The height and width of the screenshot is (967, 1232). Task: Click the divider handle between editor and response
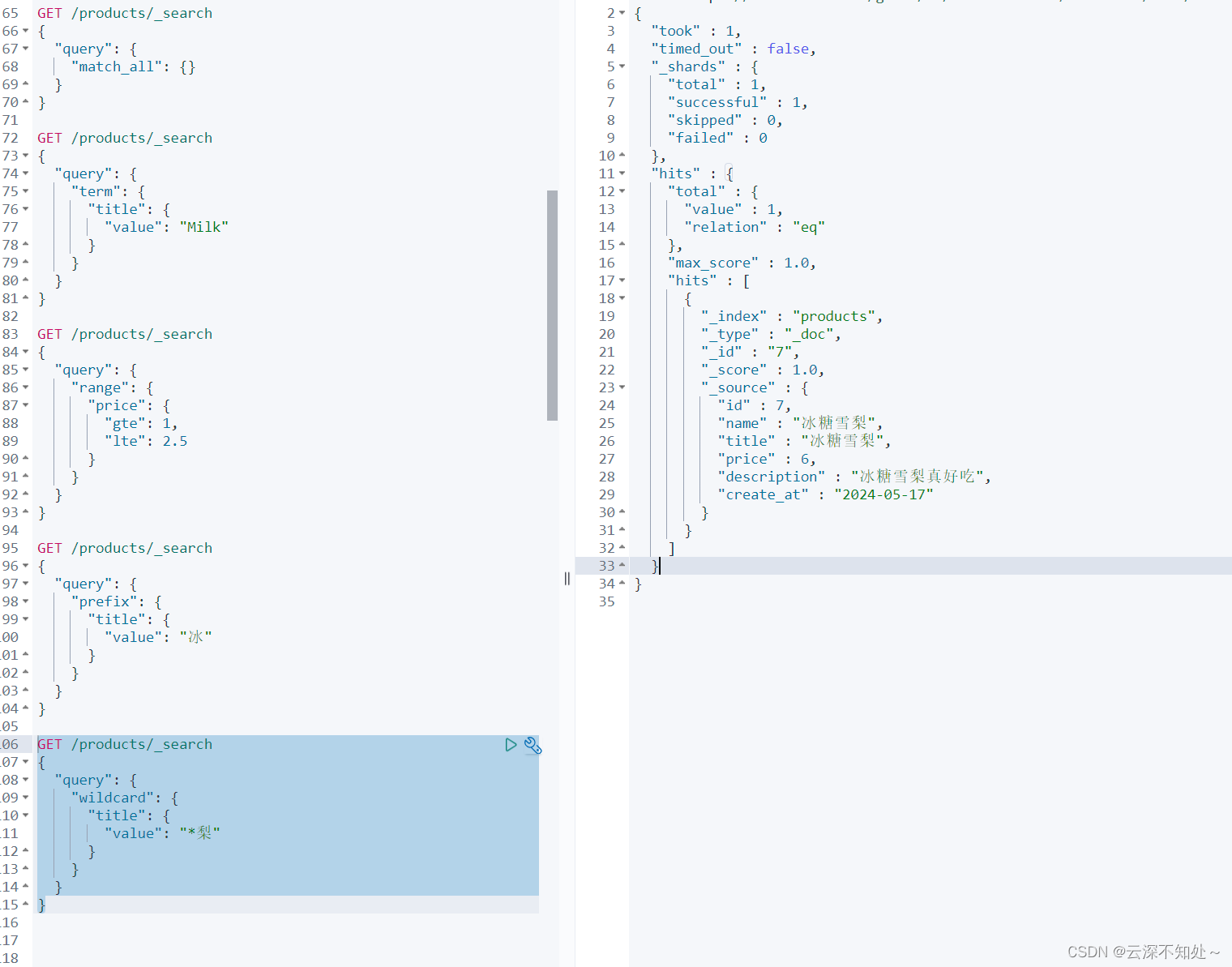click(x=567, y=578)
